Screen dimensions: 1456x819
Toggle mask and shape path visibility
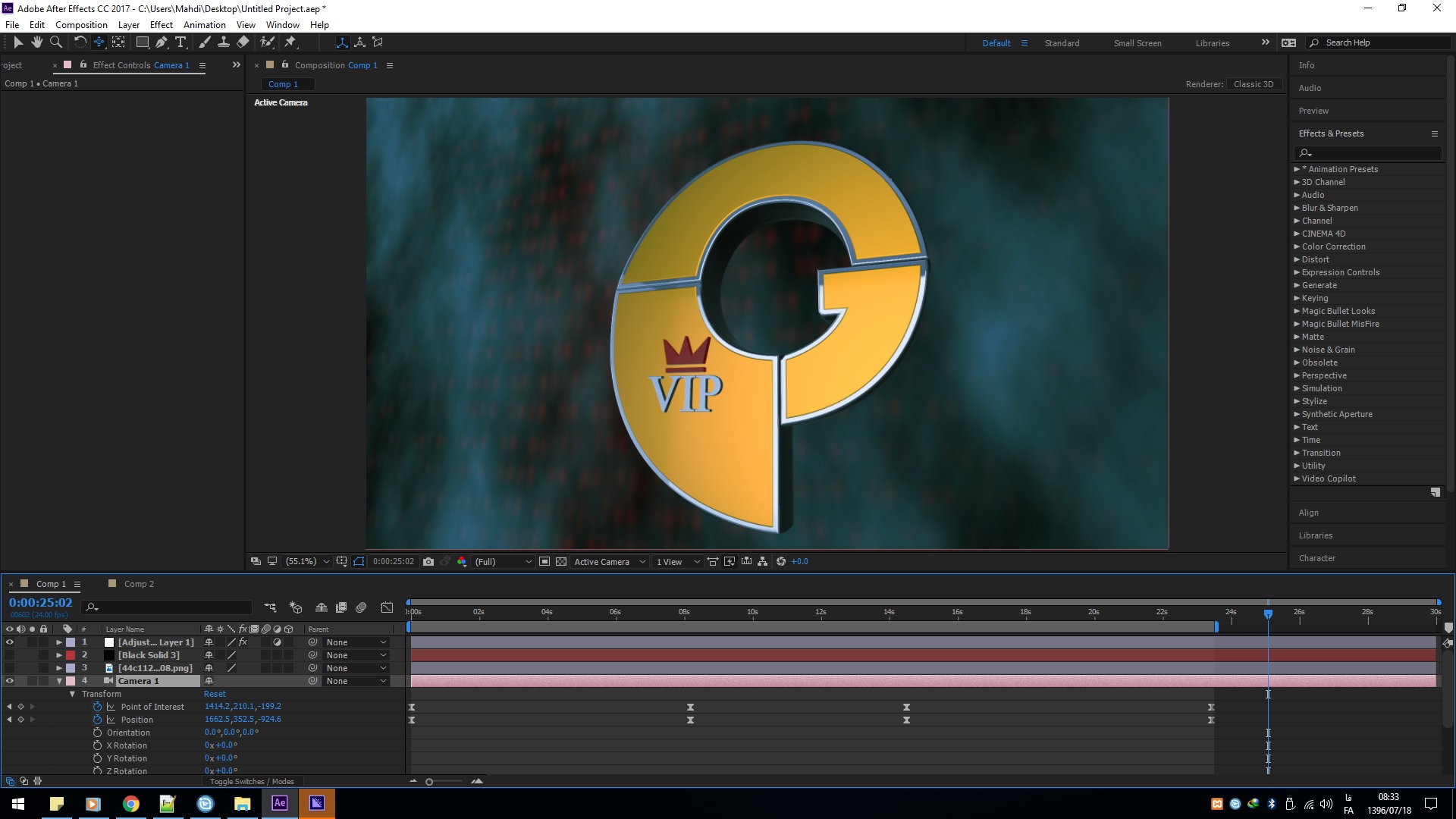tap(359, 562)
